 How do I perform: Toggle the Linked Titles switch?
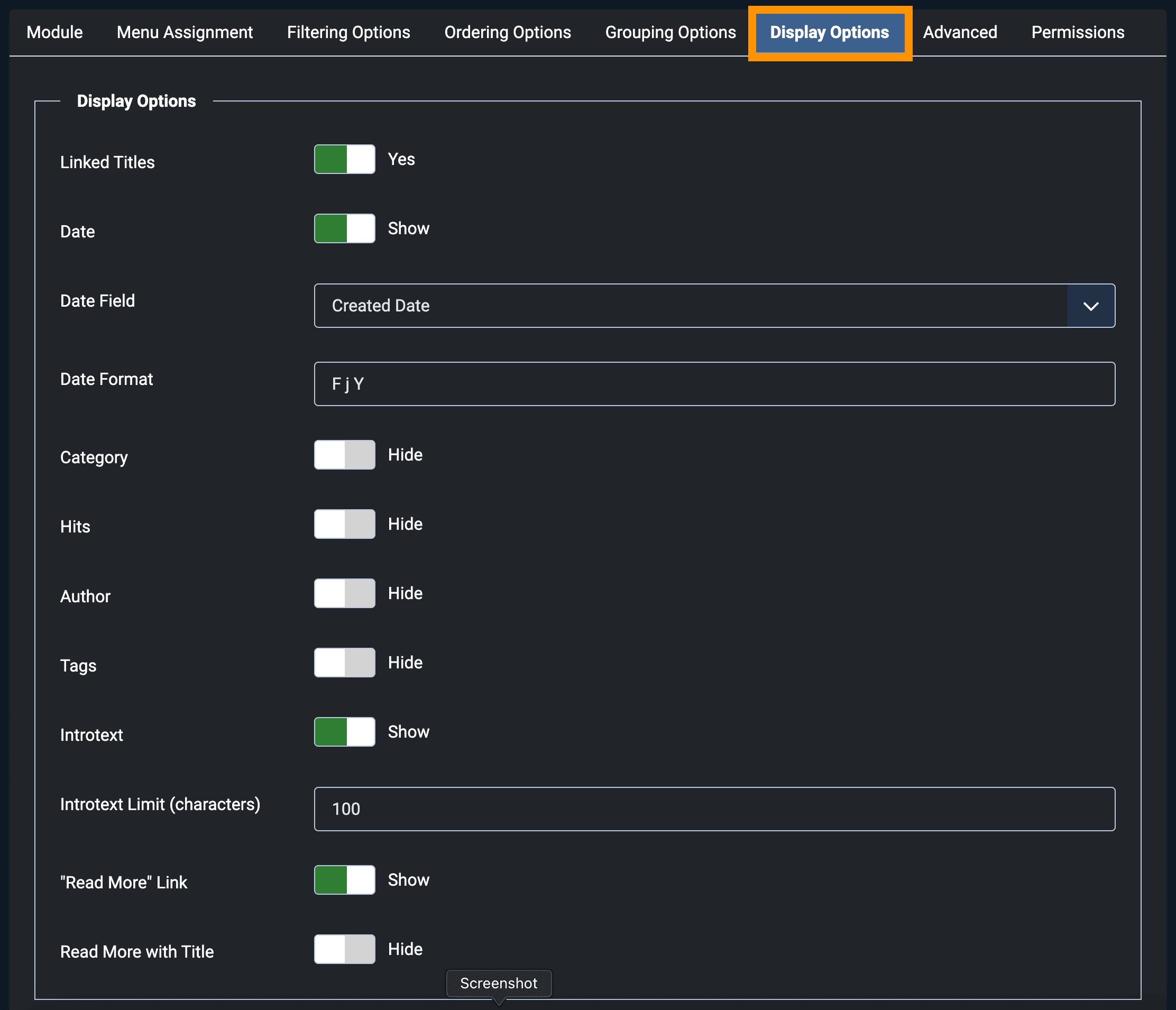tap(345, 160)
